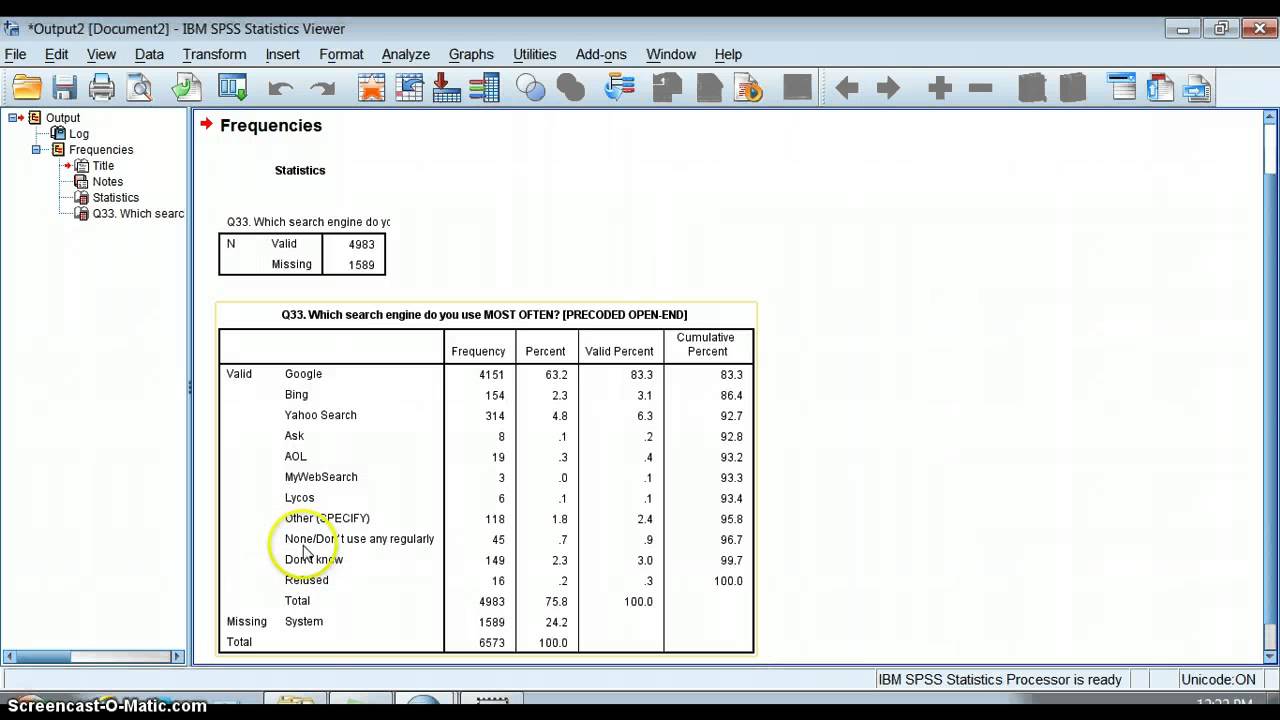Click the Cumulative Percent column header
Viewport: 1280px width, 720px height.
pos(707,344)
